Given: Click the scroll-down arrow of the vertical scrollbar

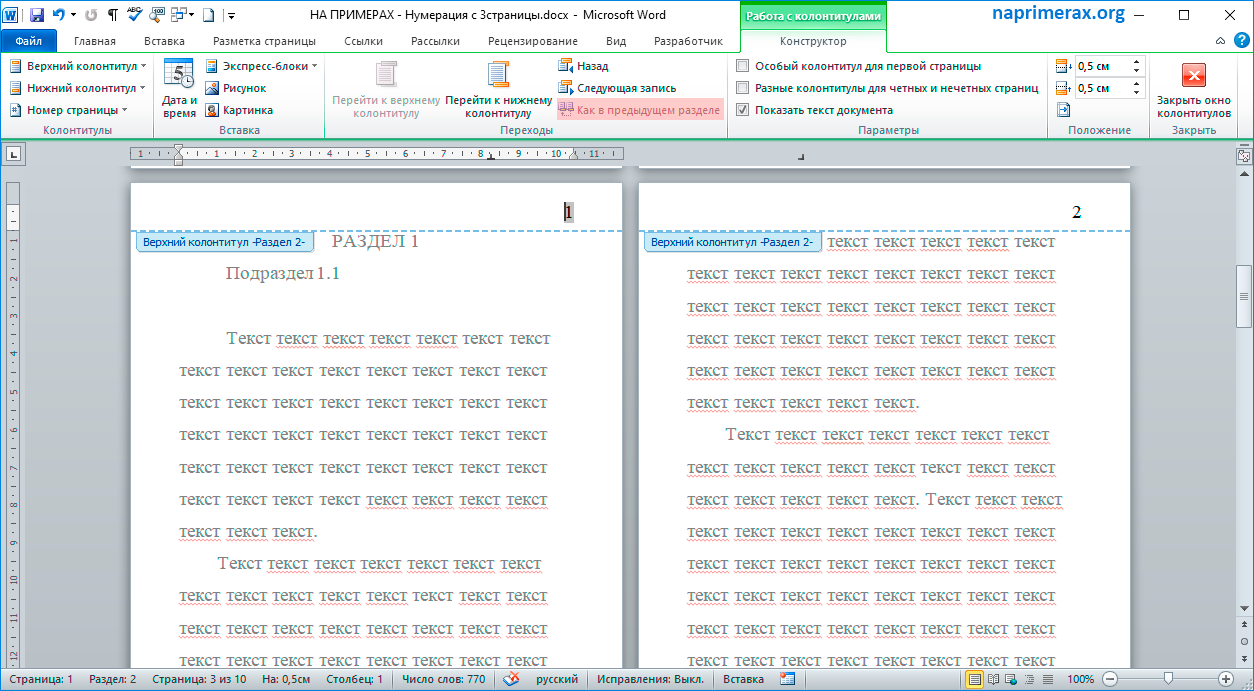Looking at the screenshot, I should pos(1244,606).
